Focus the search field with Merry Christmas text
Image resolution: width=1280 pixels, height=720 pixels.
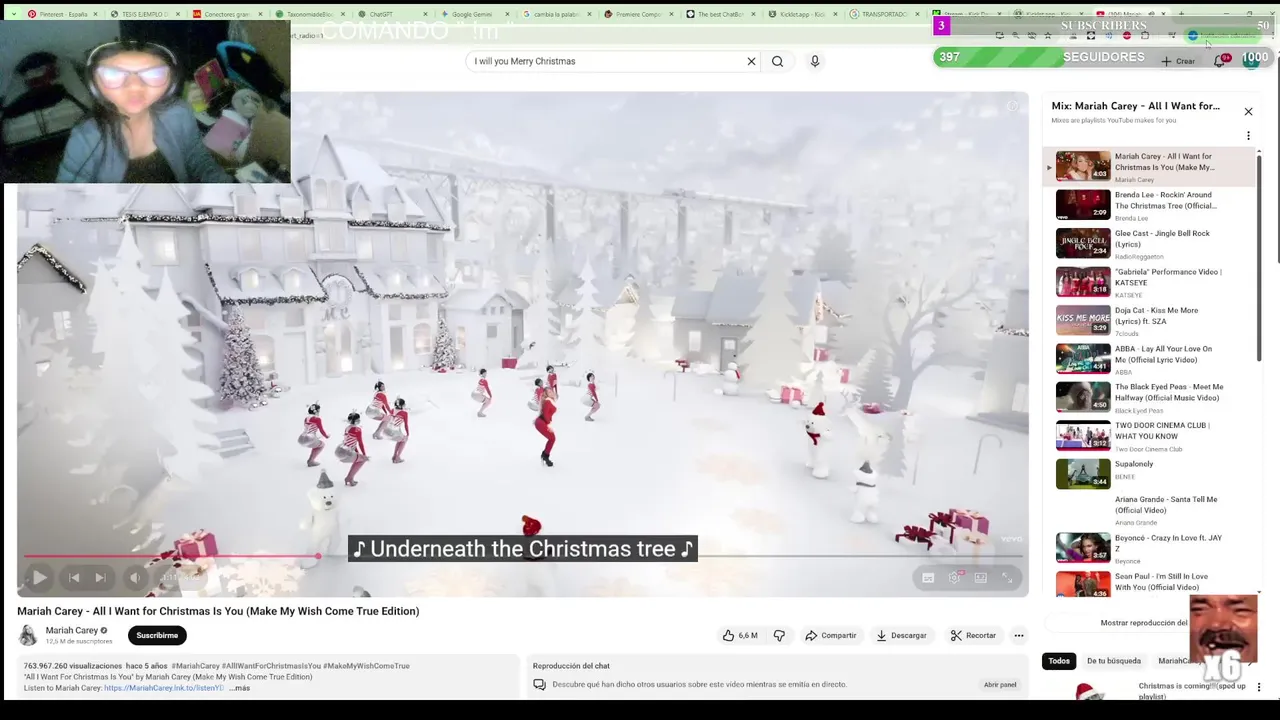pyautogui.click(x=605, y=61)
